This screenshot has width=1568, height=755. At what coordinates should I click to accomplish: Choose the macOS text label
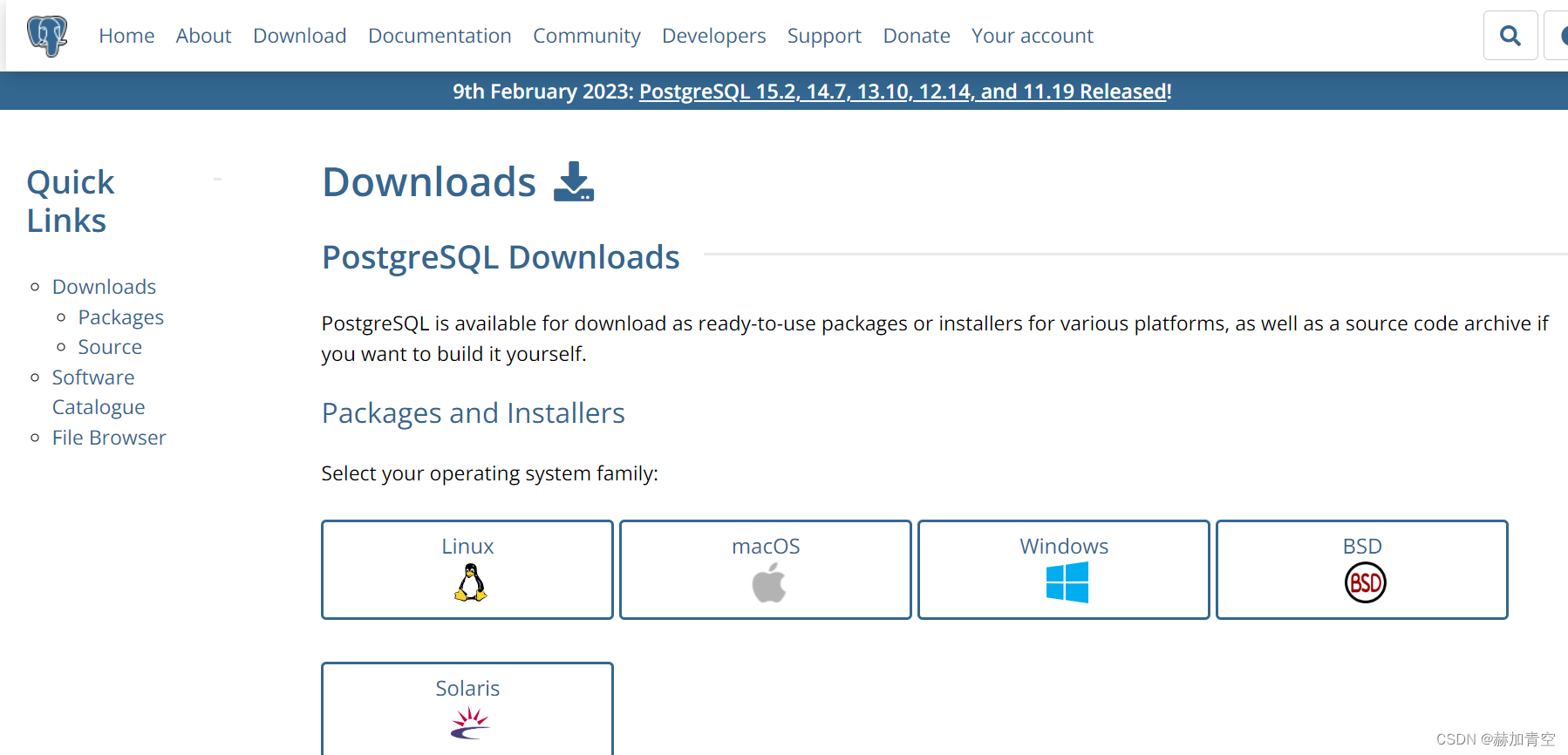click(766, 547)
